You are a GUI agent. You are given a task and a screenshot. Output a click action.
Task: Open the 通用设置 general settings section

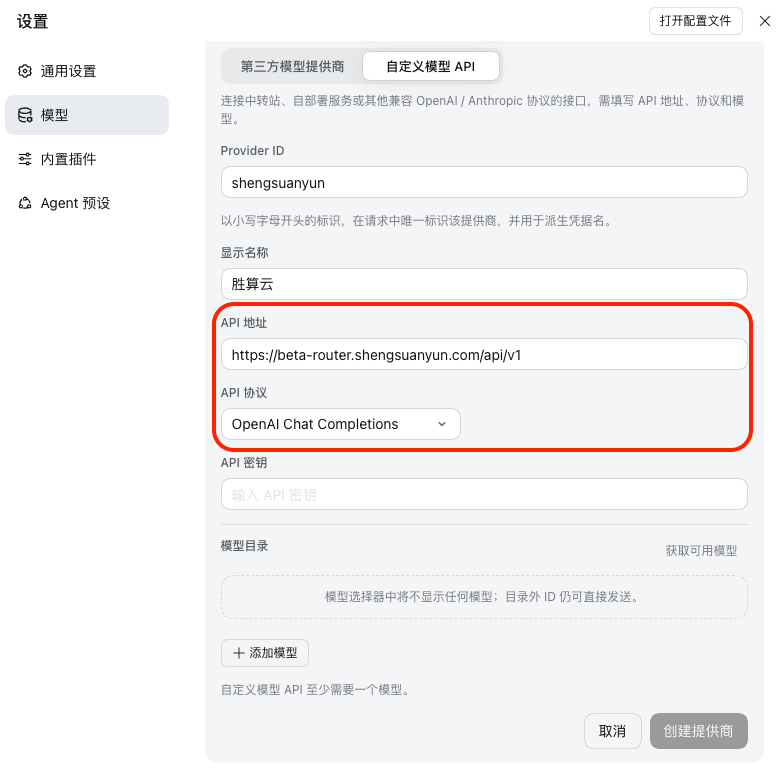(87, 71)
